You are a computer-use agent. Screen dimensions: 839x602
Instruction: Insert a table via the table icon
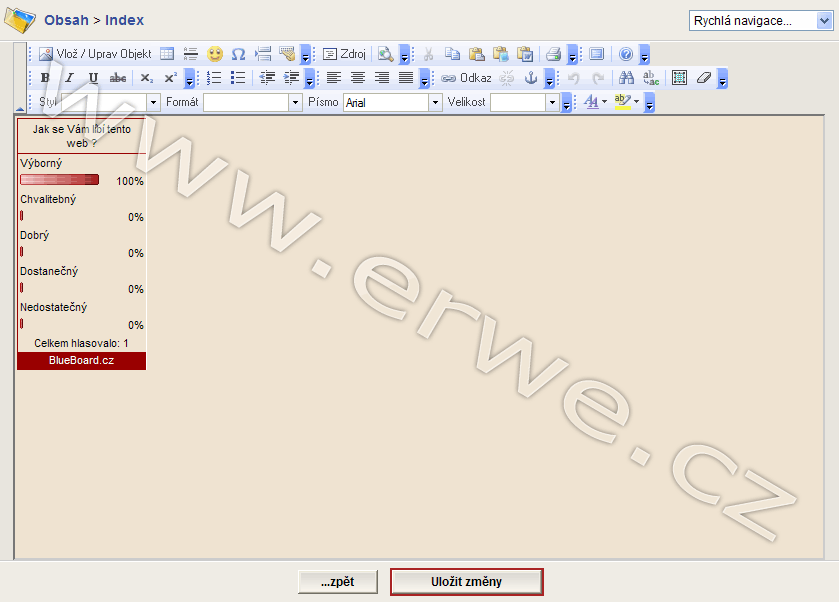[x=167, y=54]
